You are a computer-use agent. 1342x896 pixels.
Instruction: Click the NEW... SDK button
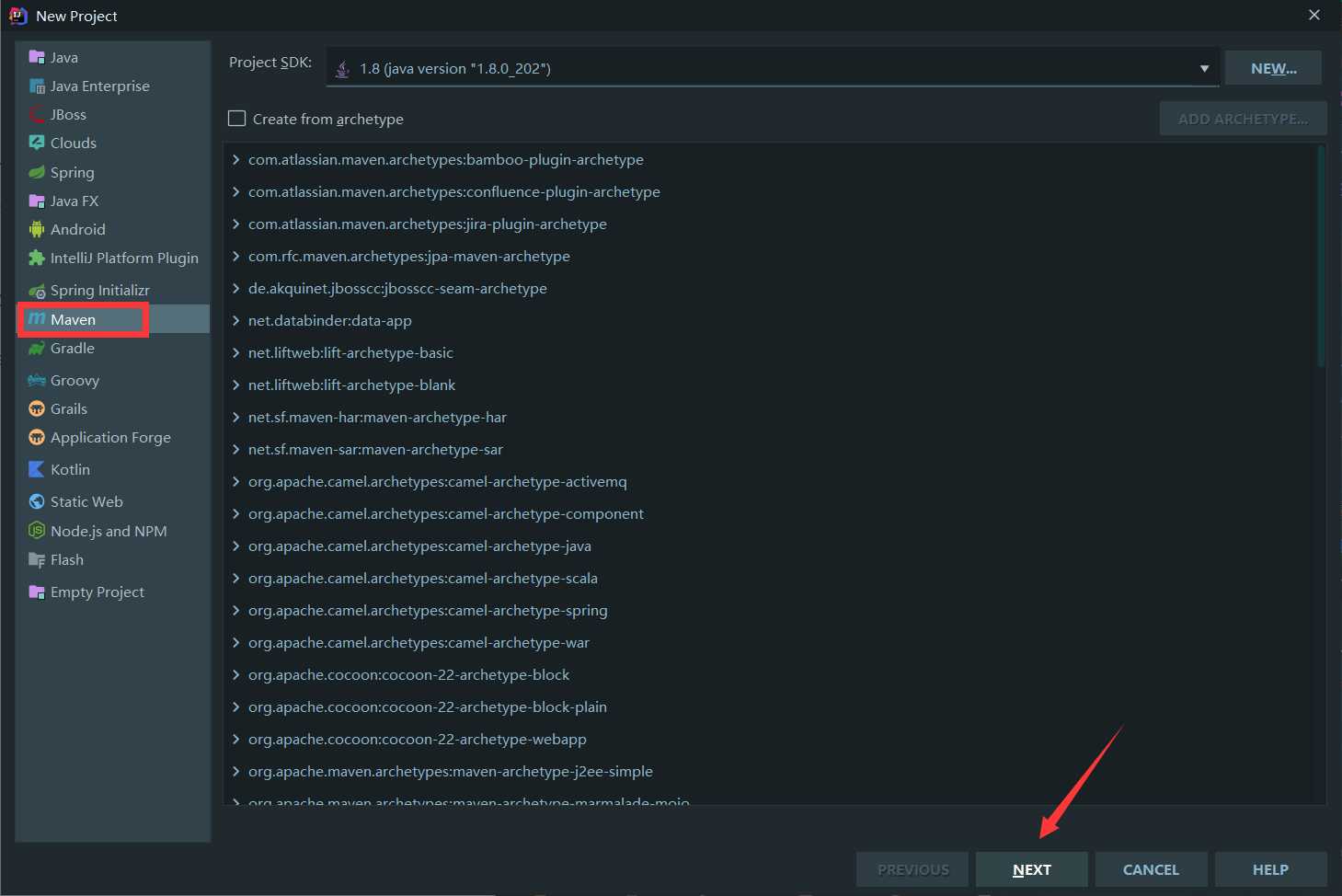(1273, 68)
